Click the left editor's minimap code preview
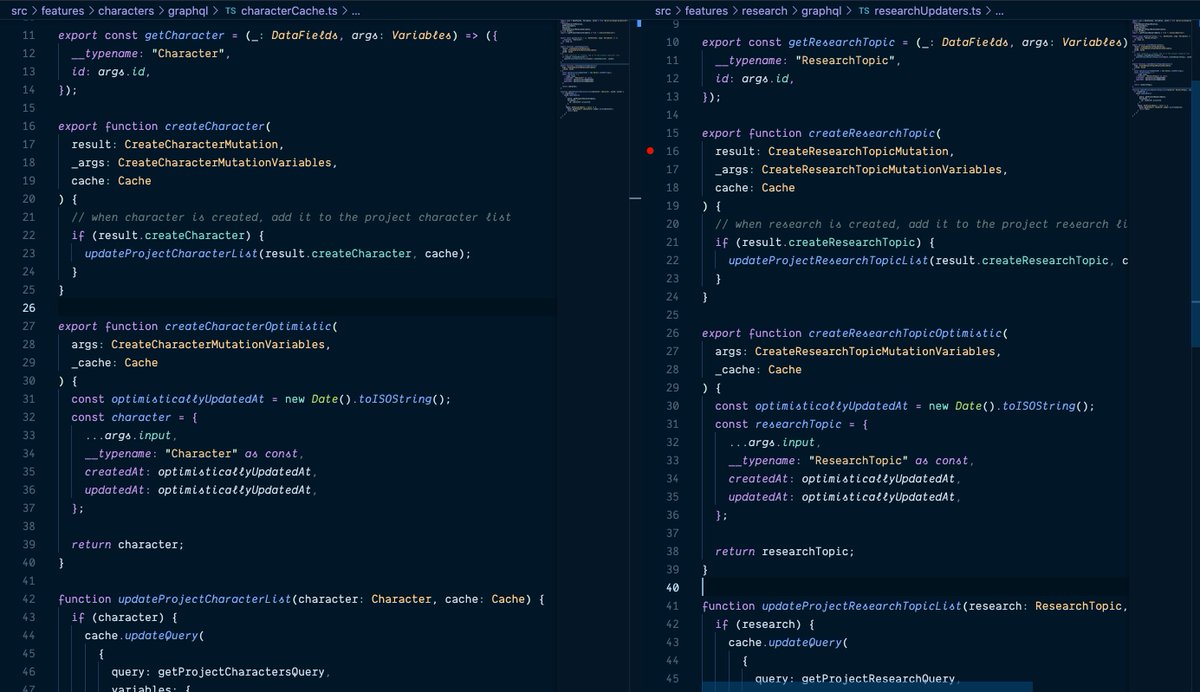The height and width of the screenshot is (692, 1200). [x=594, y=70]
